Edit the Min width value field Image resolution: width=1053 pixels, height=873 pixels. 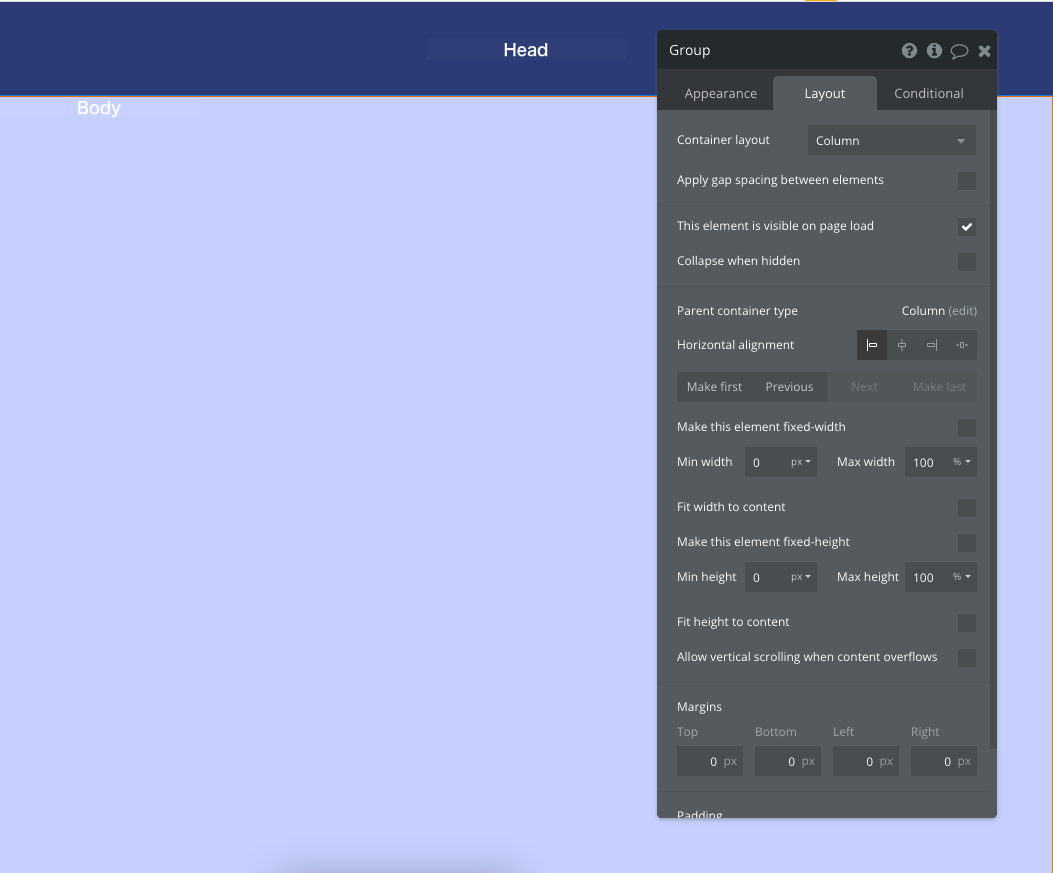(x=766, y=463)
